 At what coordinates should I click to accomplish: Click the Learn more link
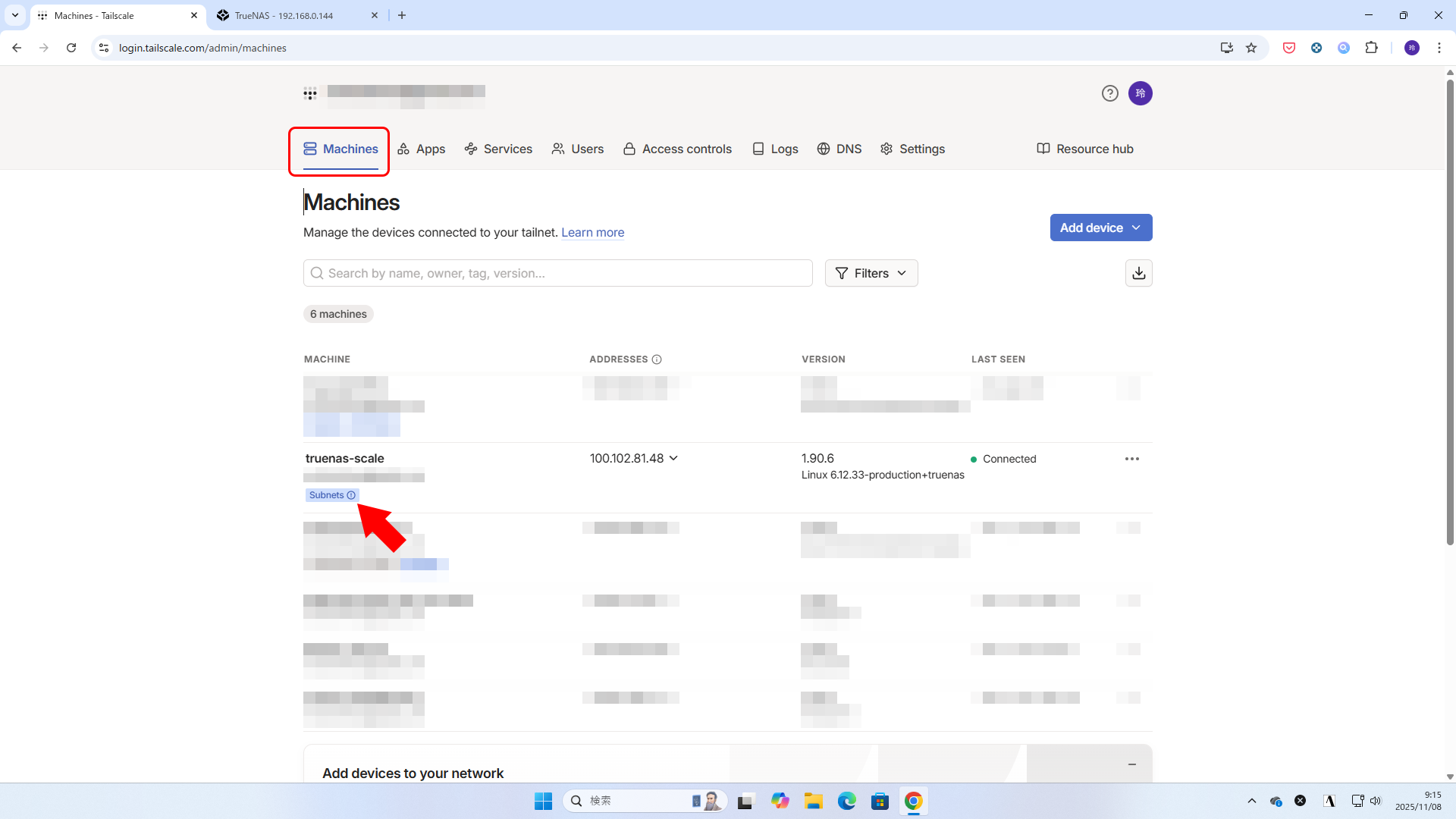click(592, 233)
